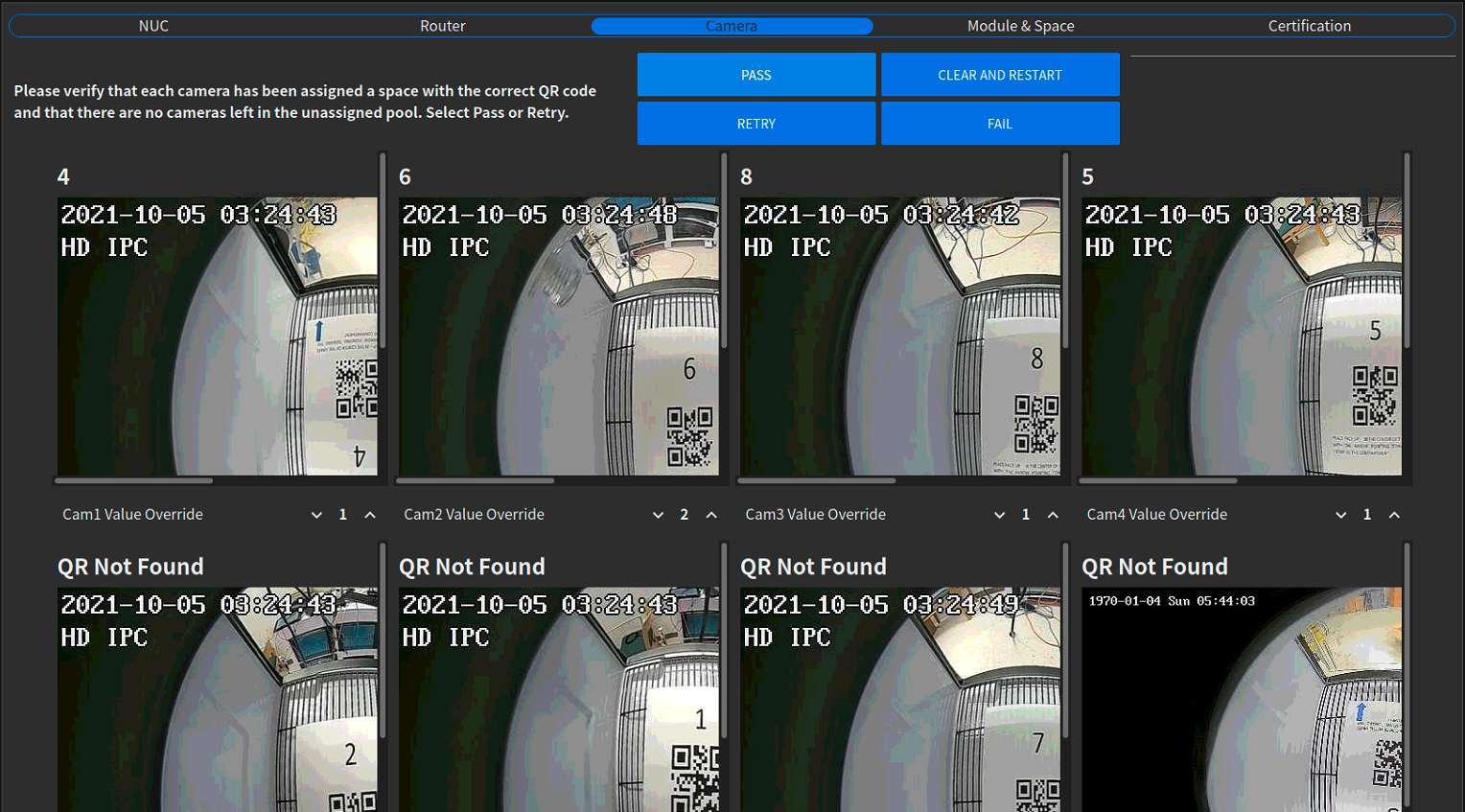
Task: Select the camera feed labeled 8
Action: [899, 336]
